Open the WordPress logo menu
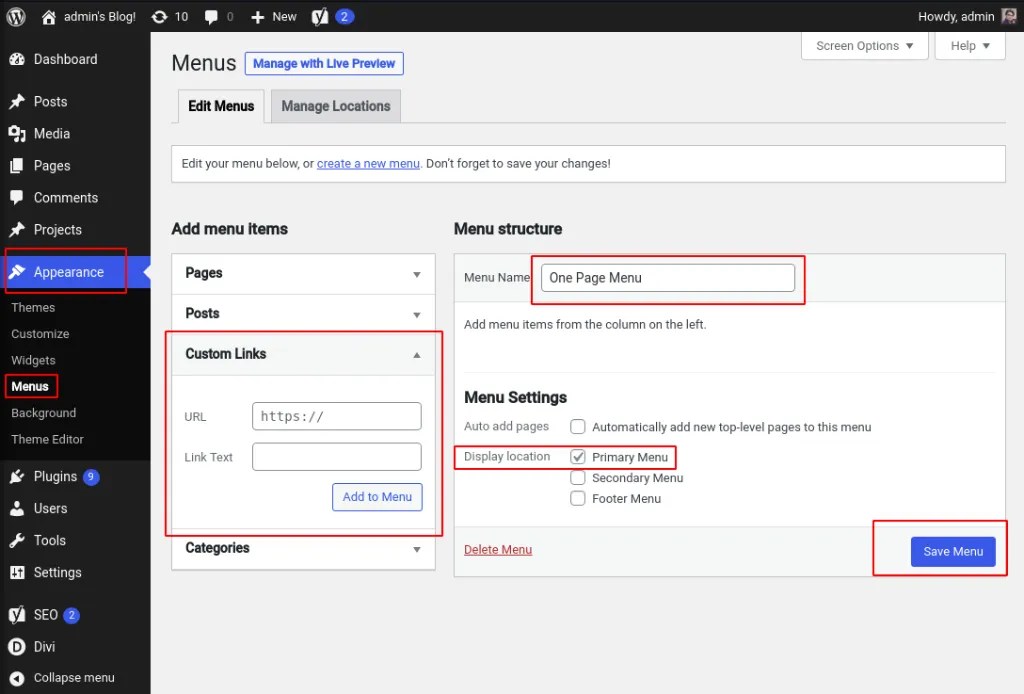The width and height of the screenshot is (1024, 694). point(14,16)
